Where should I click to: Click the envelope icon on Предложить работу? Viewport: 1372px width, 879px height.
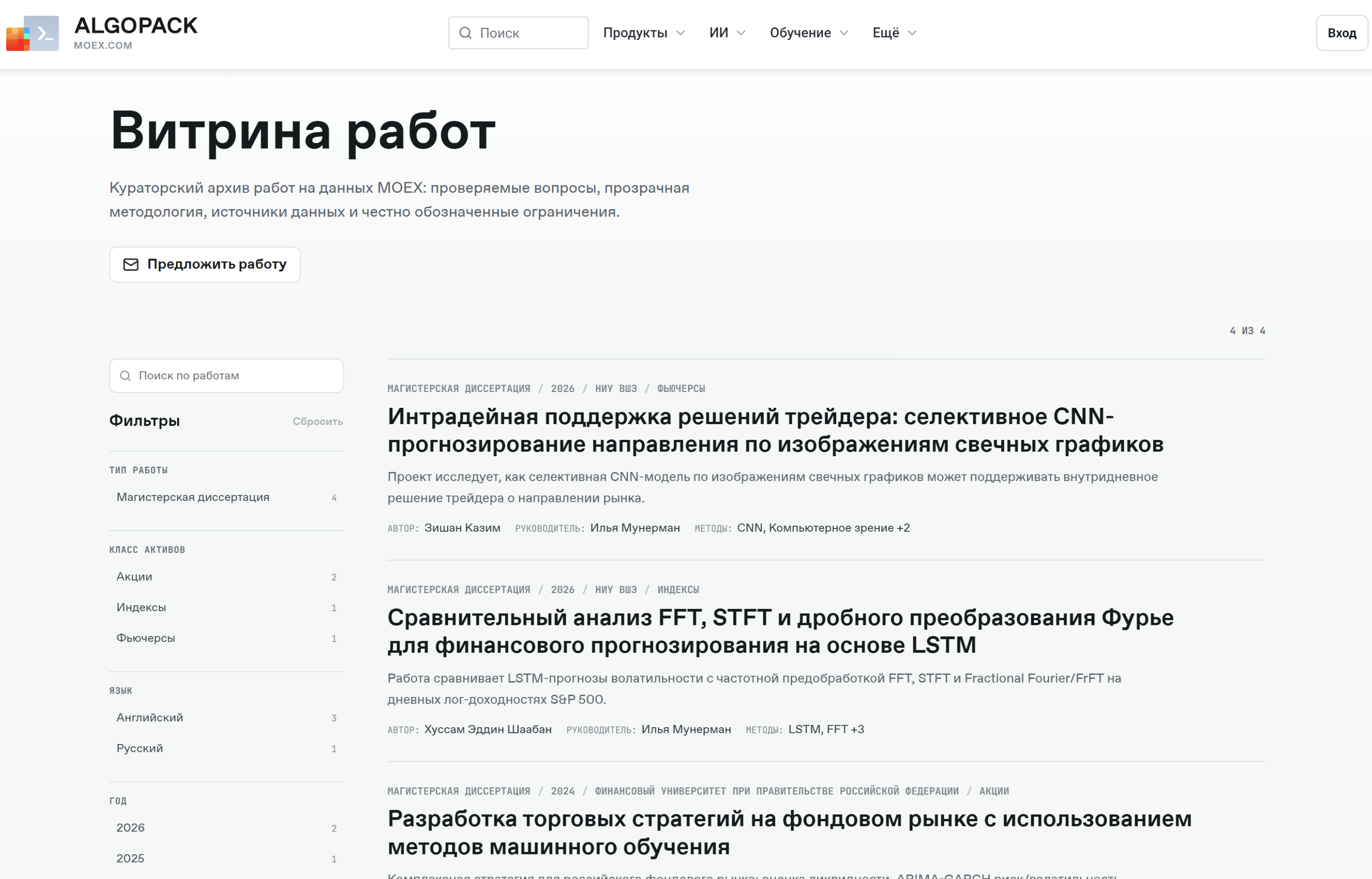[131, 264]
